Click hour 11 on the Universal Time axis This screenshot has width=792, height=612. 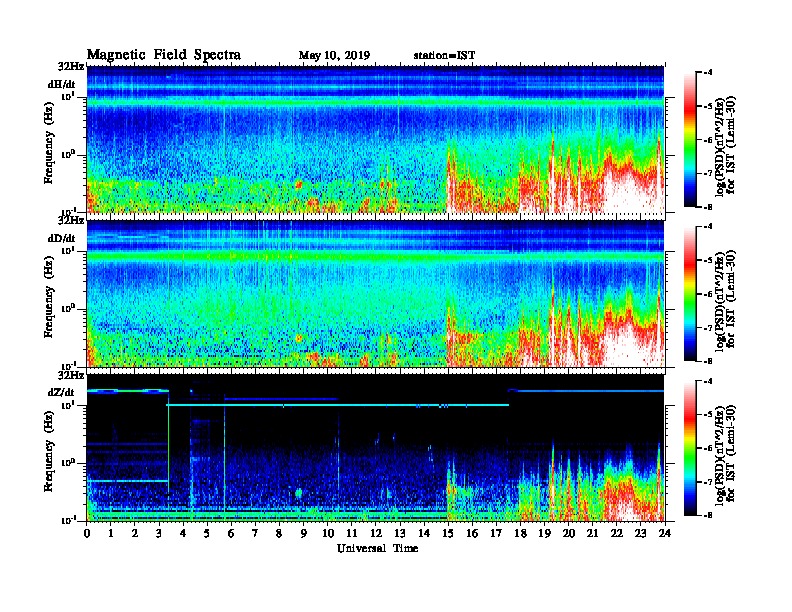[352, 533]
